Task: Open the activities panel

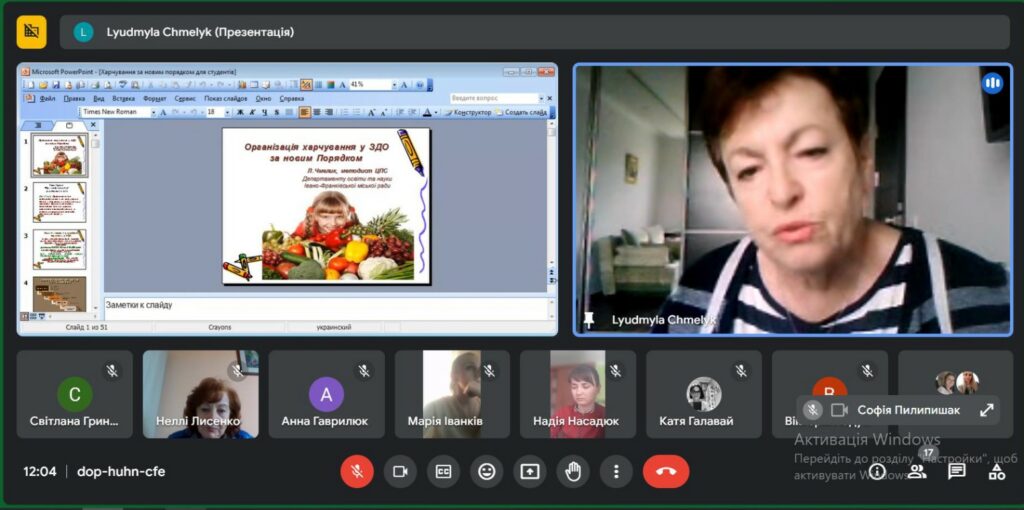Action: [997, 471]
